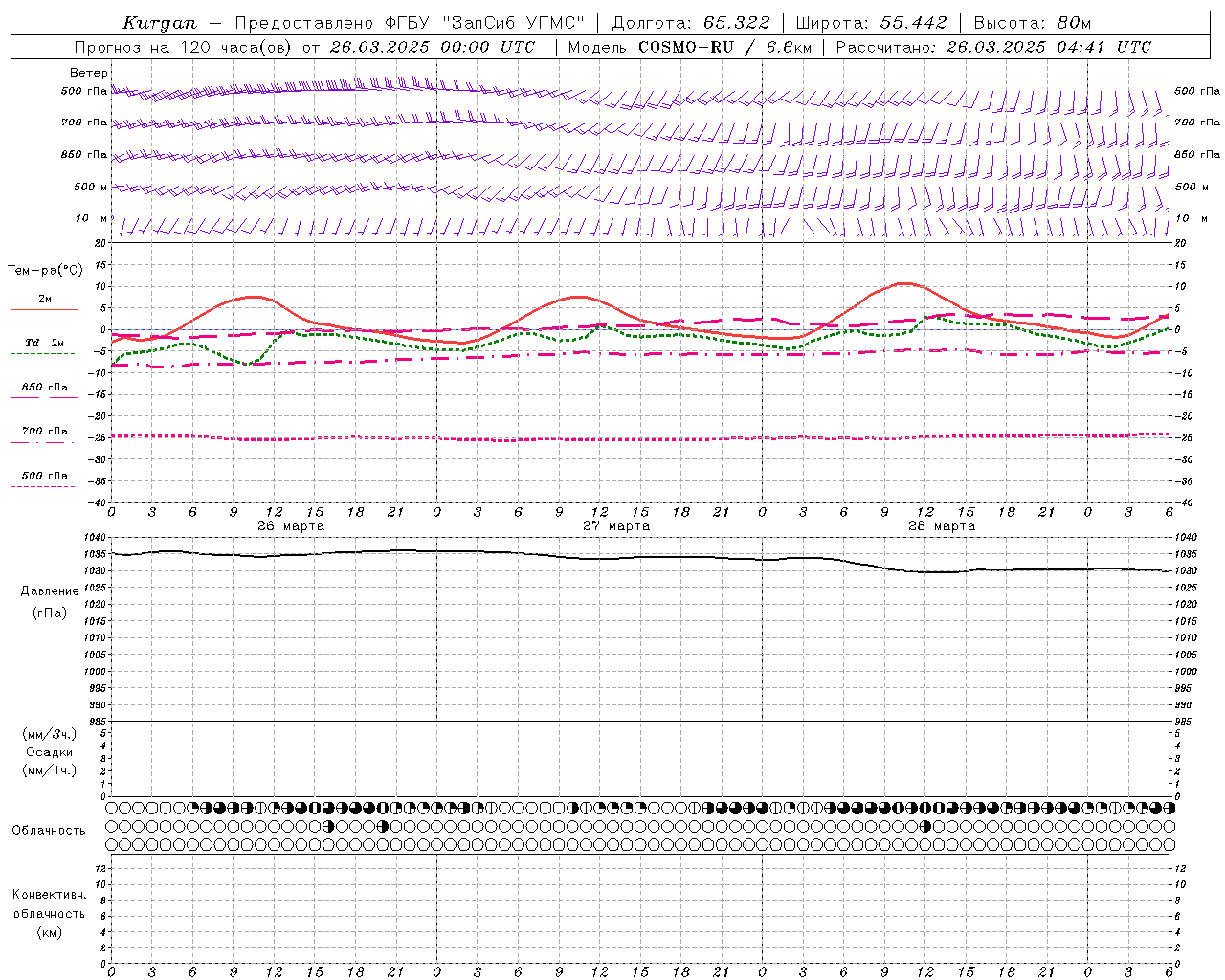The image size is (1225, 980).
Task: Click the "27 марта" date label
Action: (x=616, y=526)
